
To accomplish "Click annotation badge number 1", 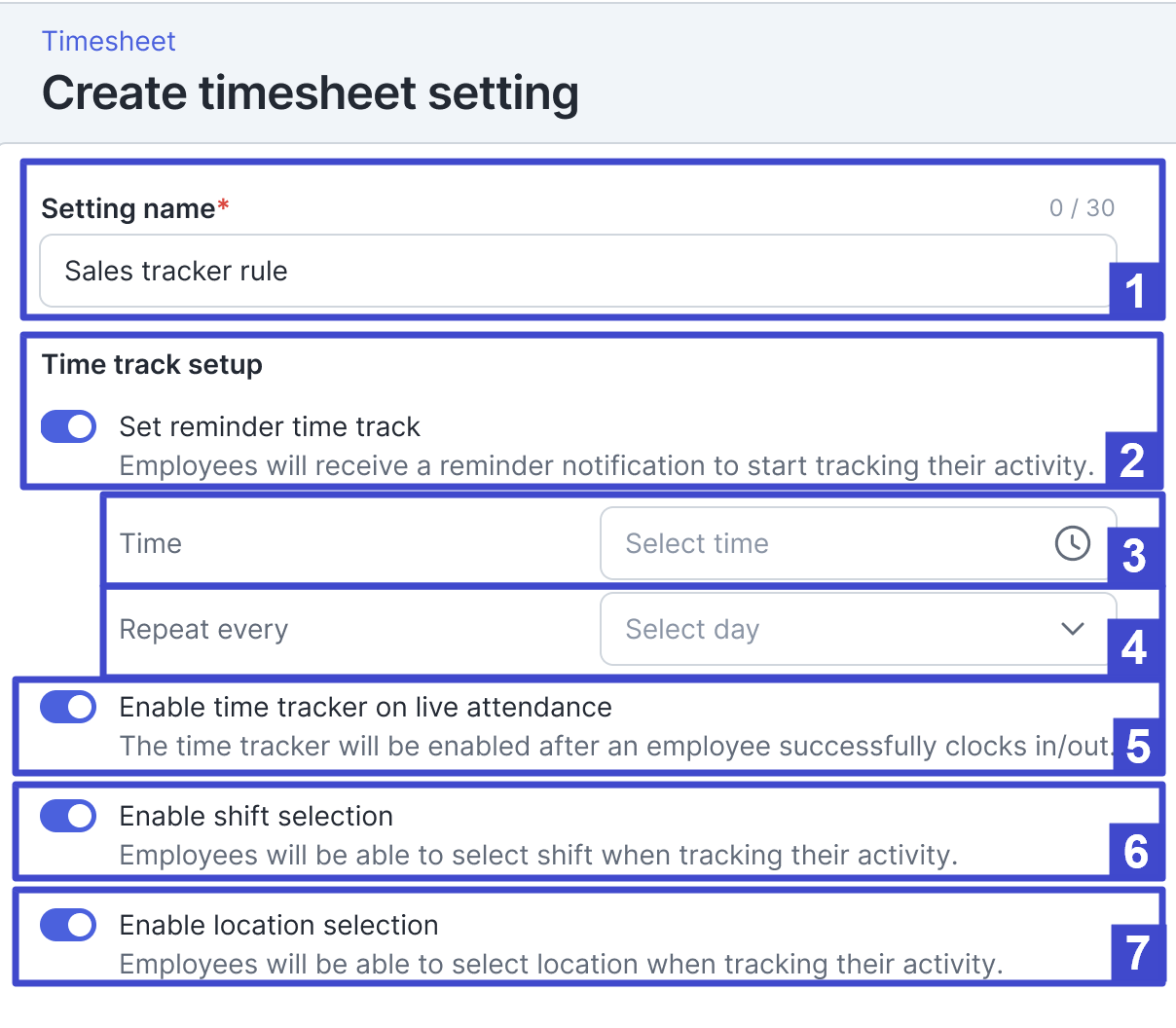I will click(x=1134, y=289).
